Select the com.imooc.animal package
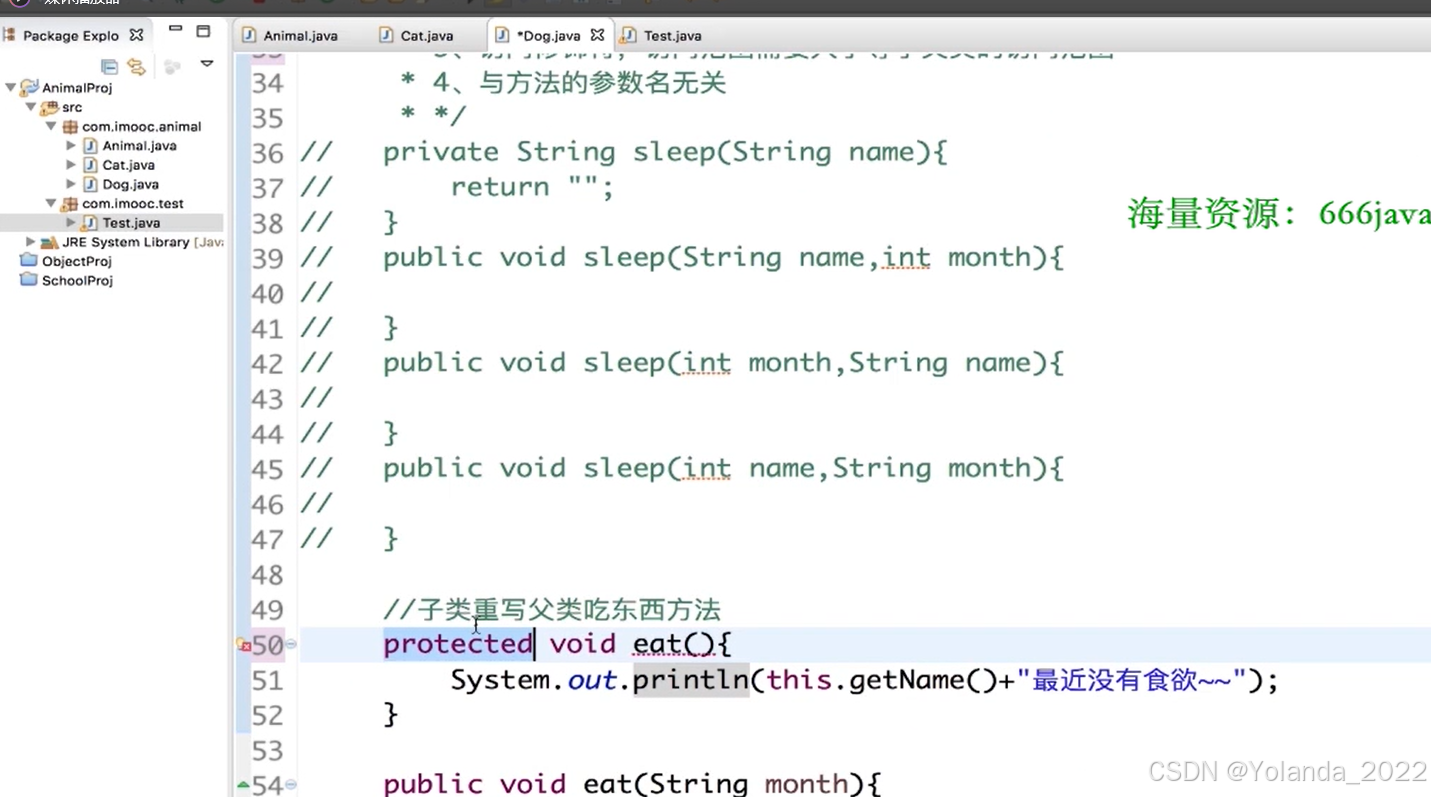This screenshot has height=797, width=1431. 142,126
